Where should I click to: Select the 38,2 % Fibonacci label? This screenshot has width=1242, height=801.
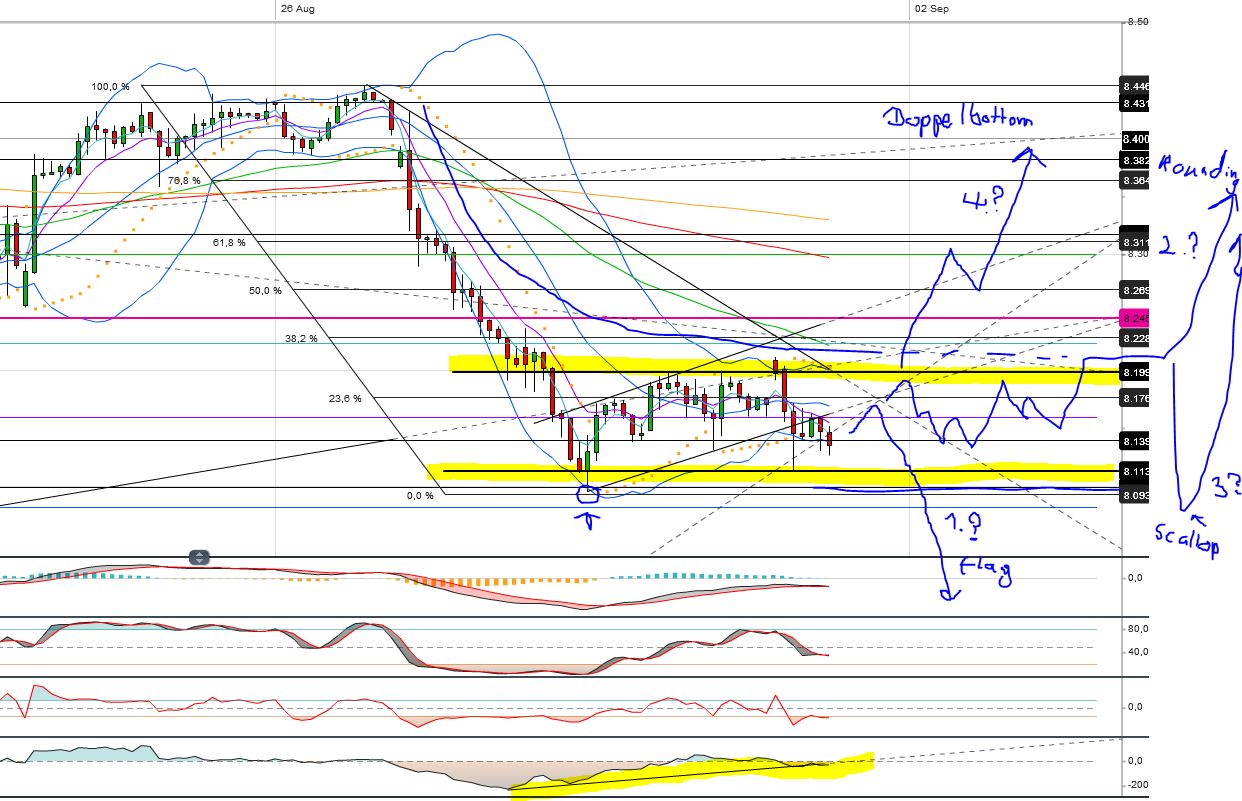coord(301,338)
